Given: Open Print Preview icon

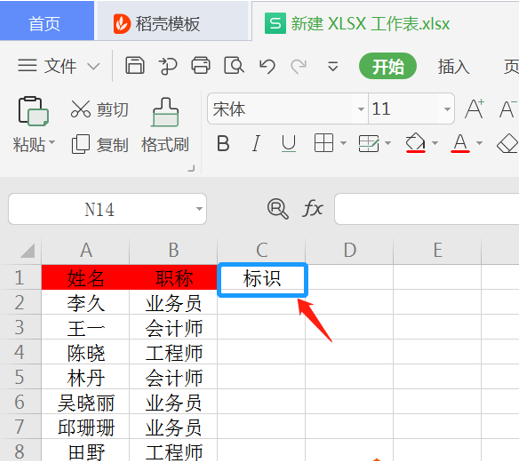Looking at the screenshot, I should point(234,65).
